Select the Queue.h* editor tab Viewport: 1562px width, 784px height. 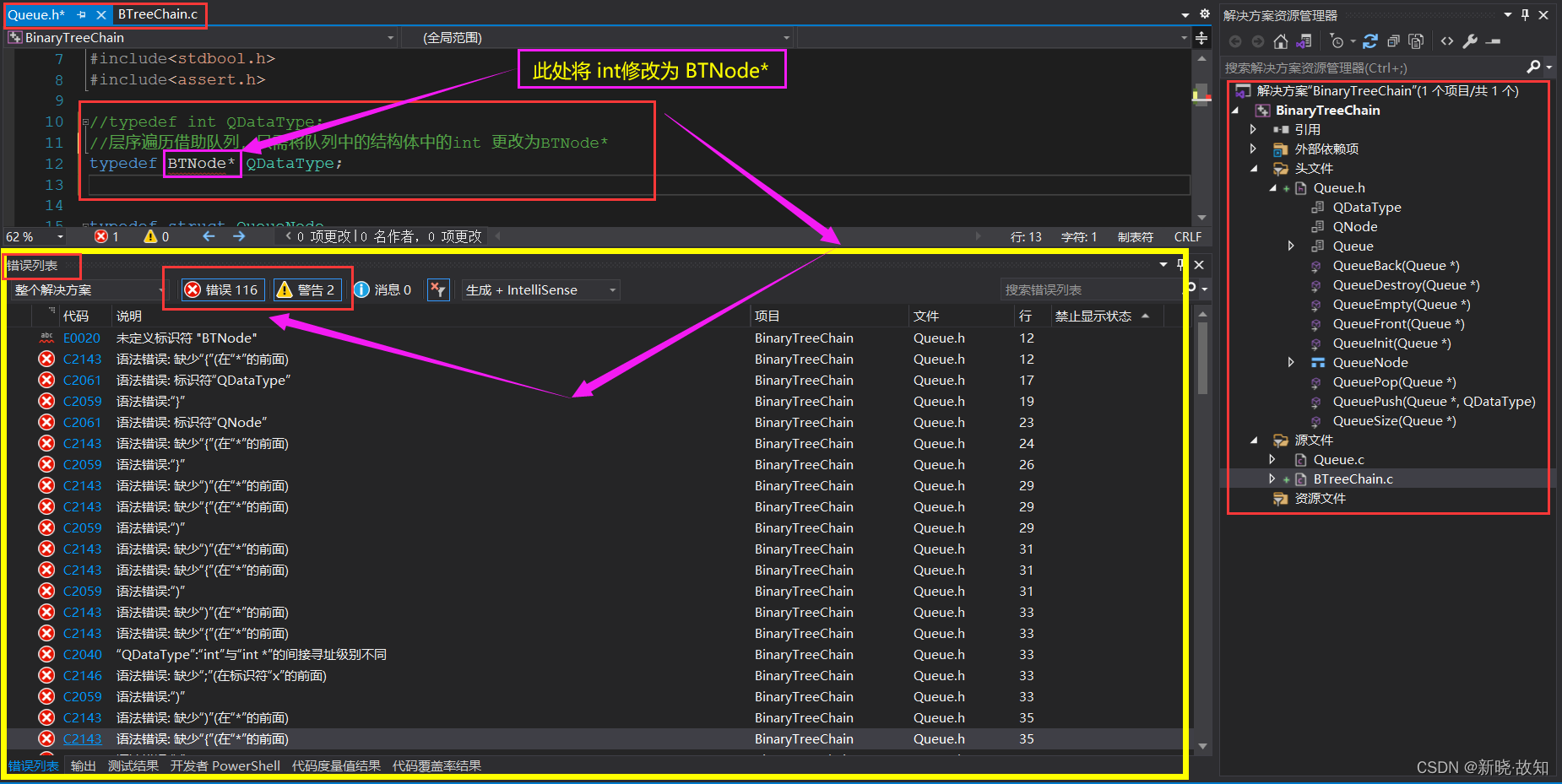coord(36,14)
